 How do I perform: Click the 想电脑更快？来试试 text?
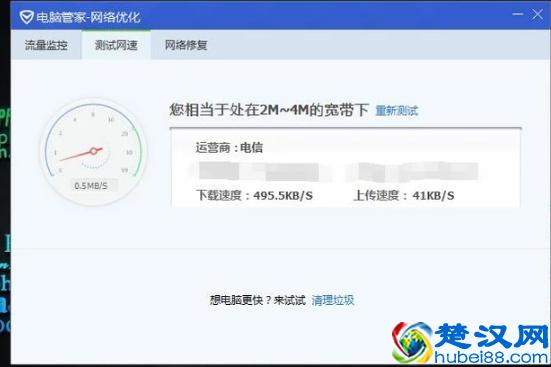pyautogui.click(x=258, y=301)
